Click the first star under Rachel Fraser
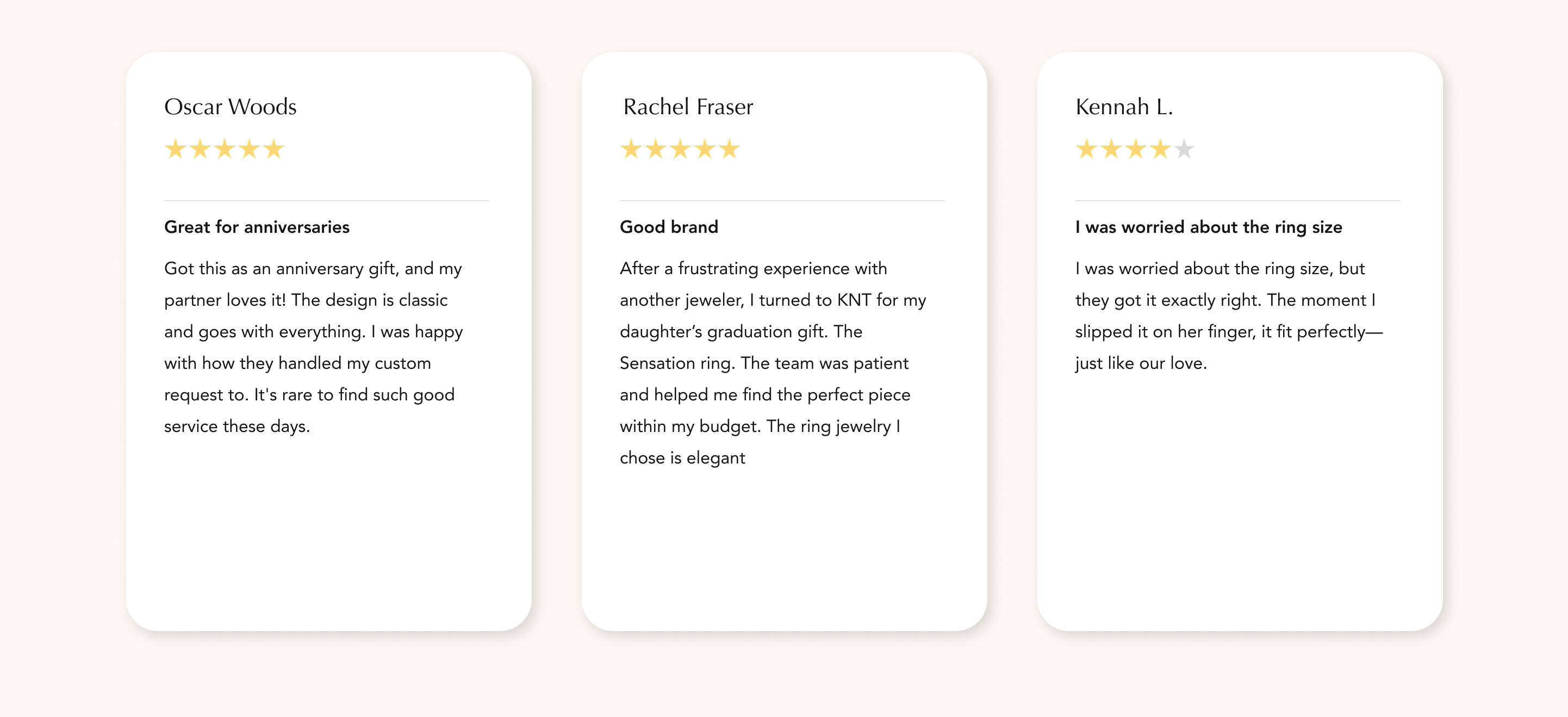The width and height of the screenshot is (1568, 717). (631, 149)
